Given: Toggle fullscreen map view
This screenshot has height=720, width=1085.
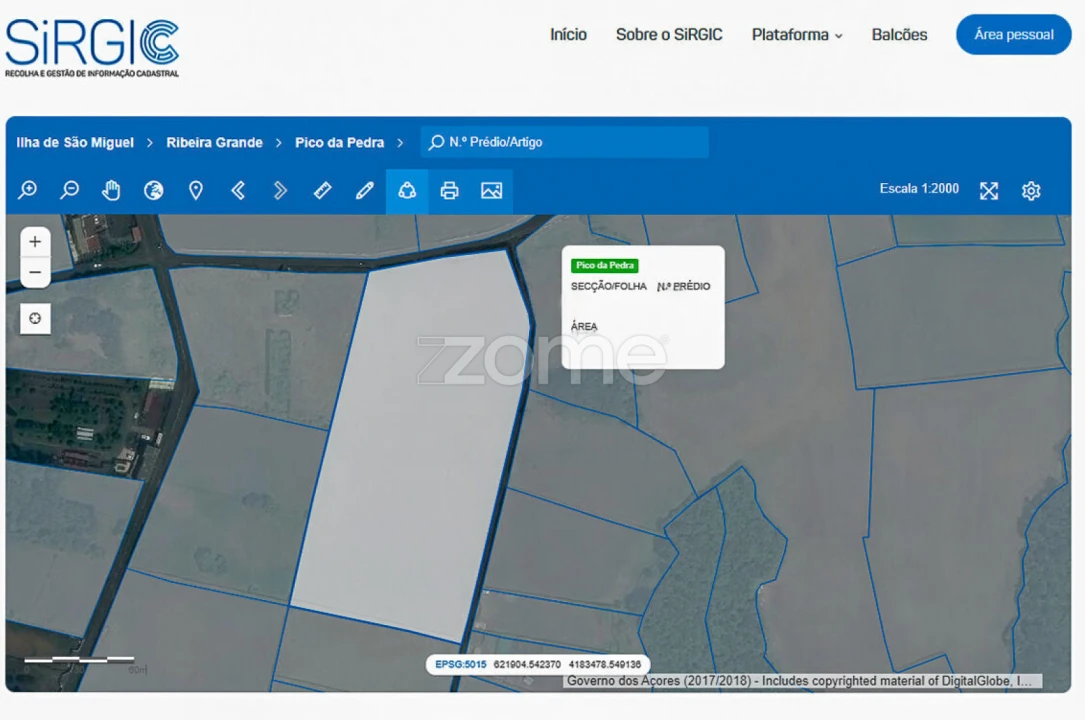Looking at the screenshot, I should coord(989,191).
